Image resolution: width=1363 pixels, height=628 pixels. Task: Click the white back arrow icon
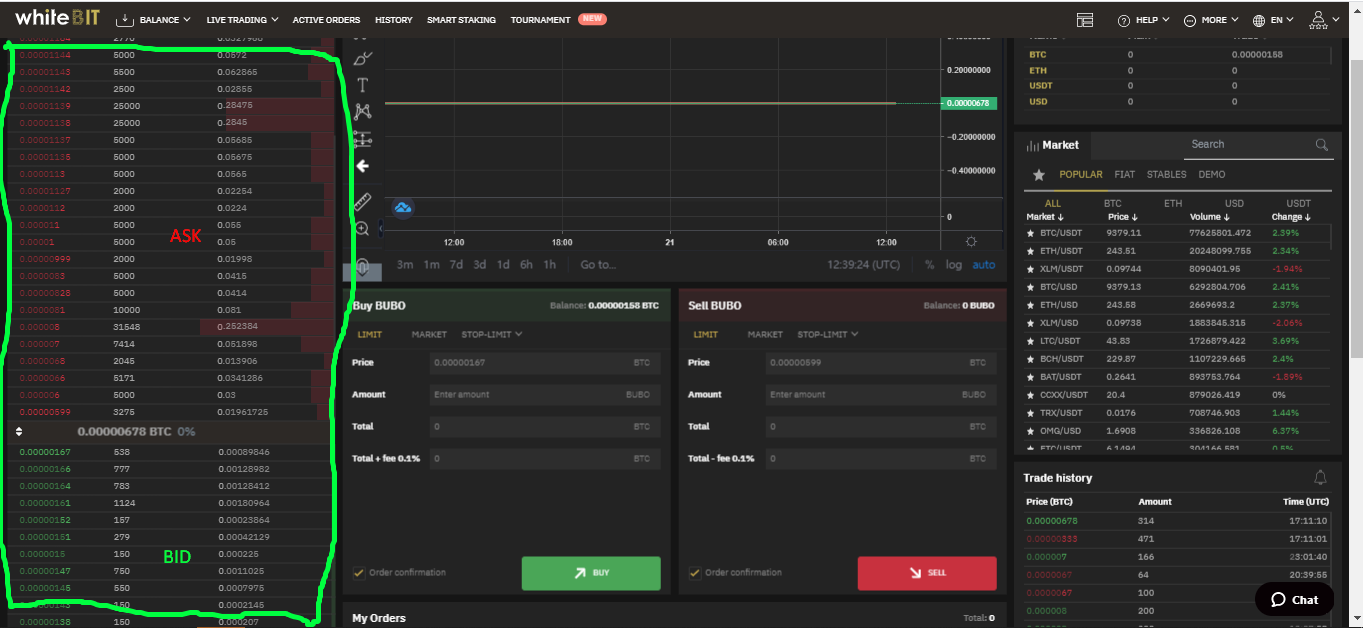363,166
